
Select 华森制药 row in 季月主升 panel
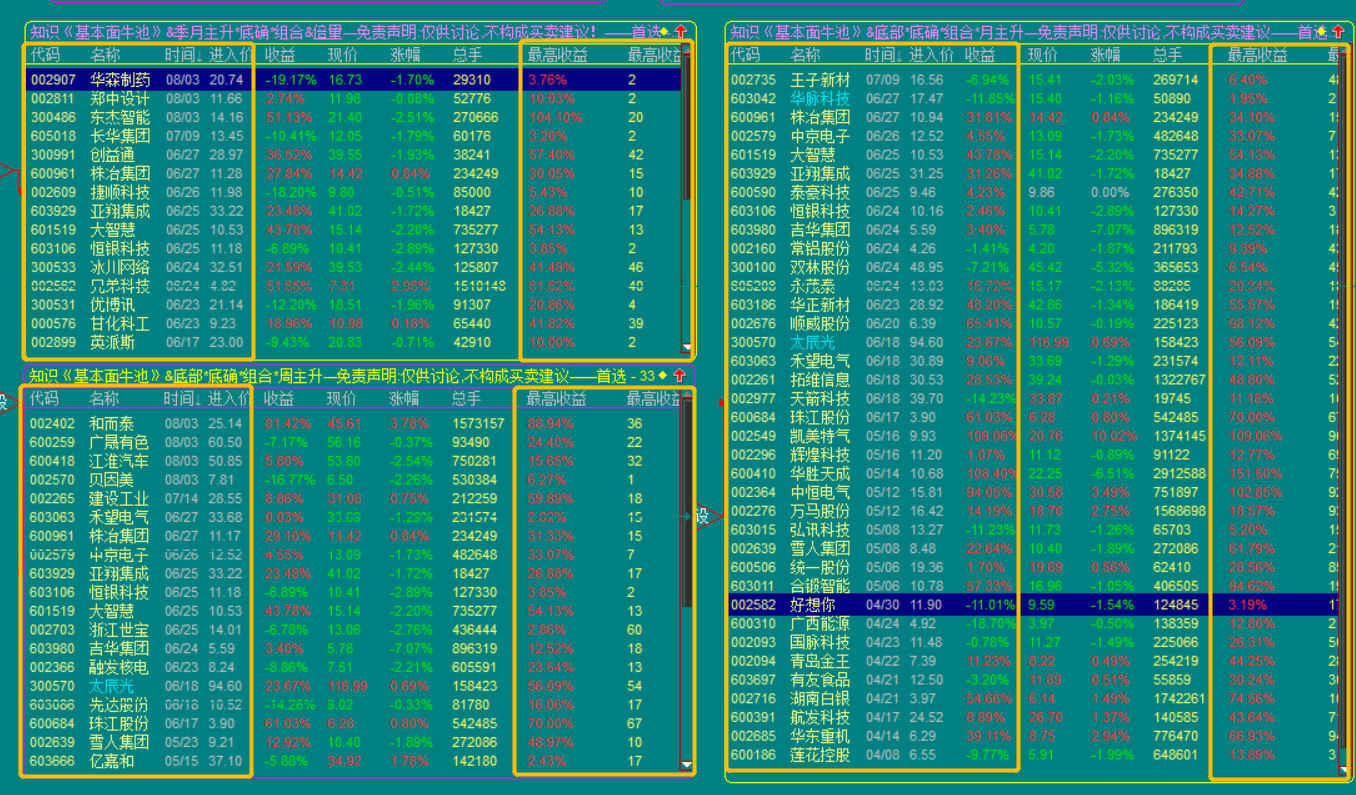coord(354,79)
